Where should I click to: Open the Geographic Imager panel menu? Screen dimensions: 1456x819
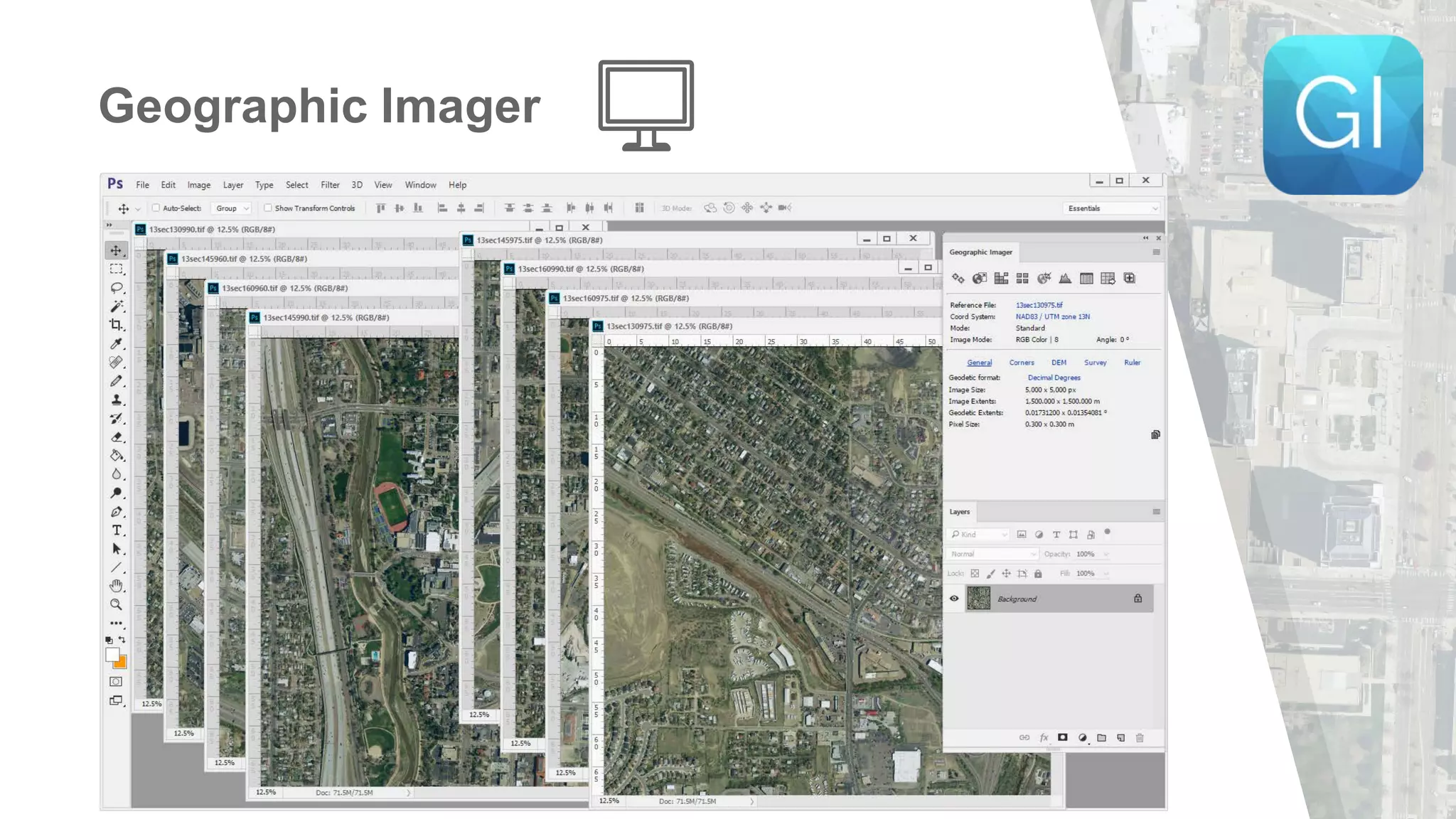coord(1156,252)
